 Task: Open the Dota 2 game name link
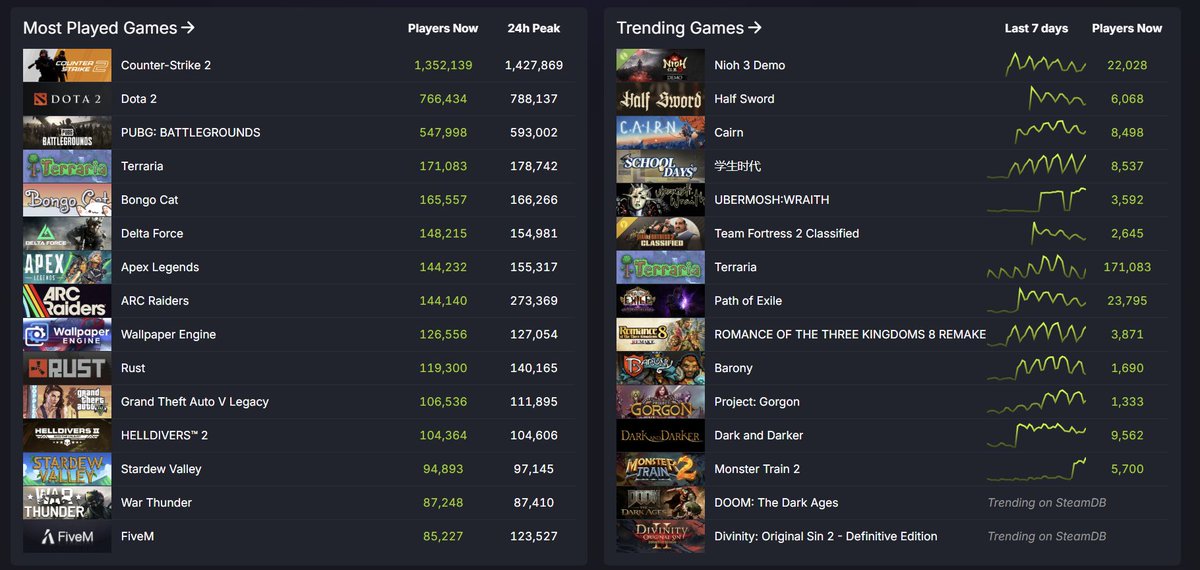[x=139, y=99]
